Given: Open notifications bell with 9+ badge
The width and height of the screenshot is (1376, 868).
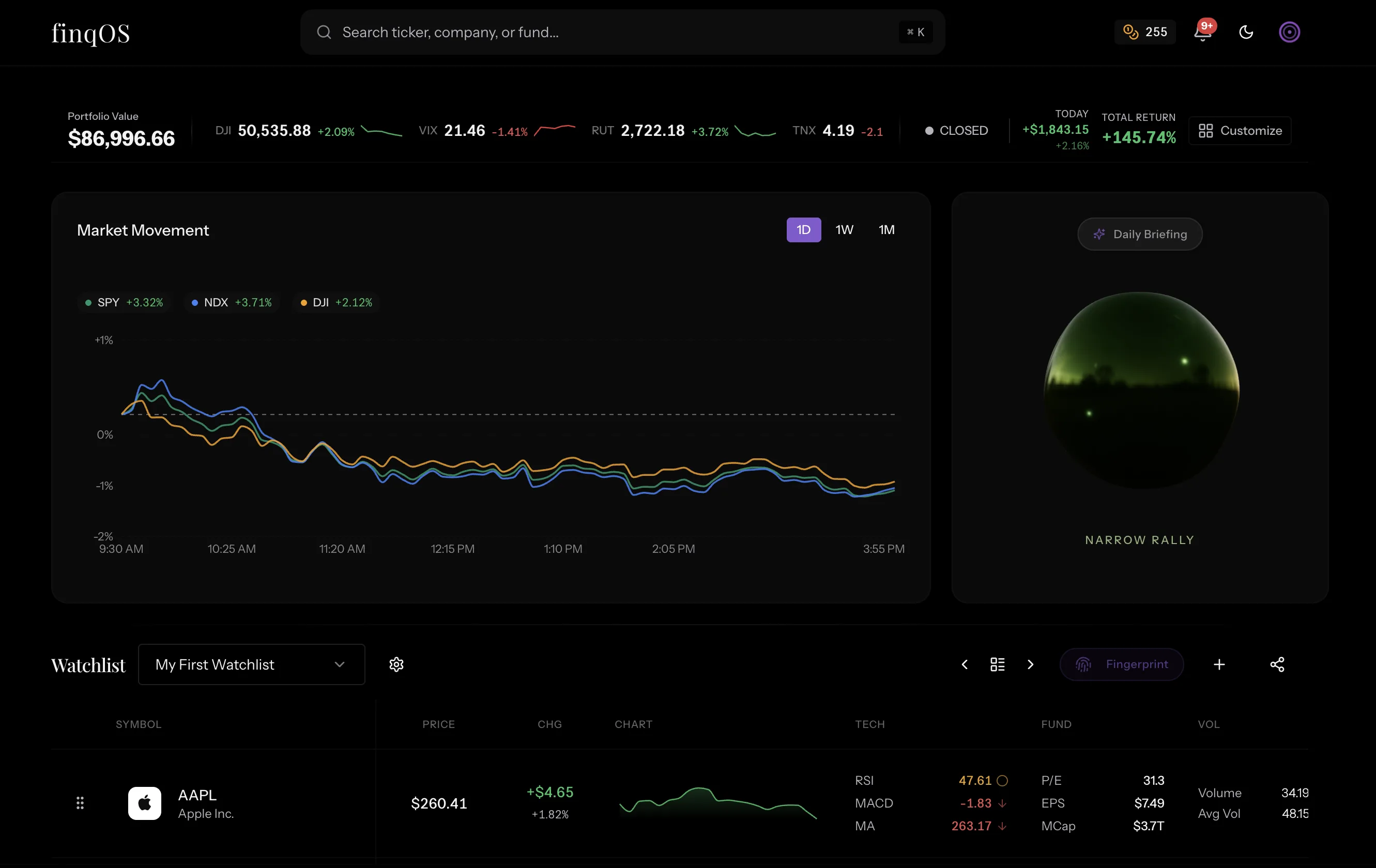Looking at the screenshot, I should coord(1203,32).
